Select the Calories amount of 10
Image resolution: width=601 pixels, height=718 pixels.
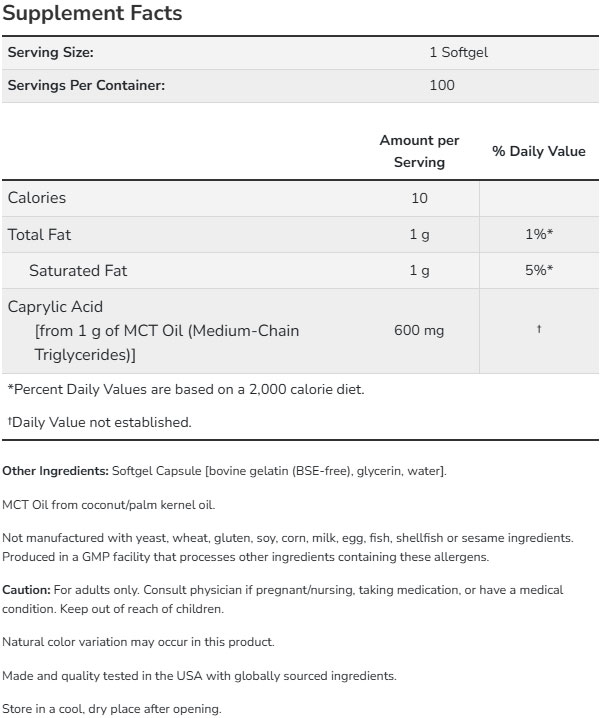pos(419,198)
